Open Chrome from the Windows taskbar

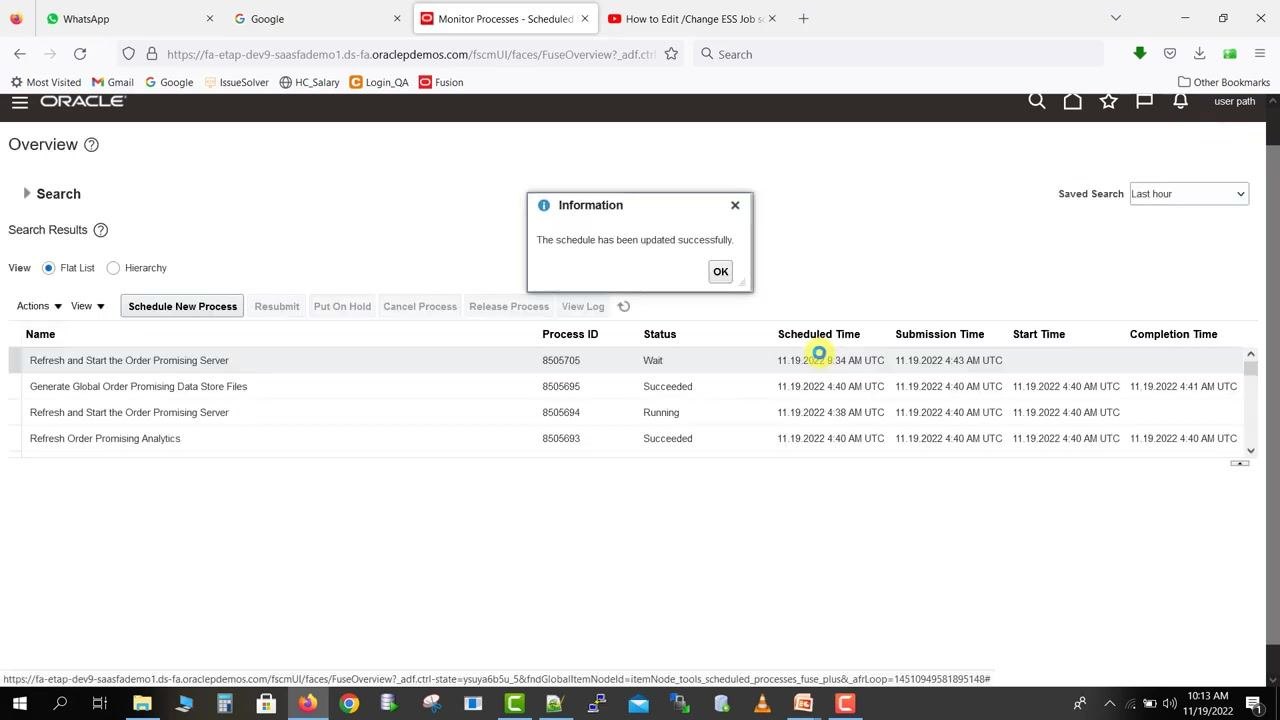coord(349,704)
